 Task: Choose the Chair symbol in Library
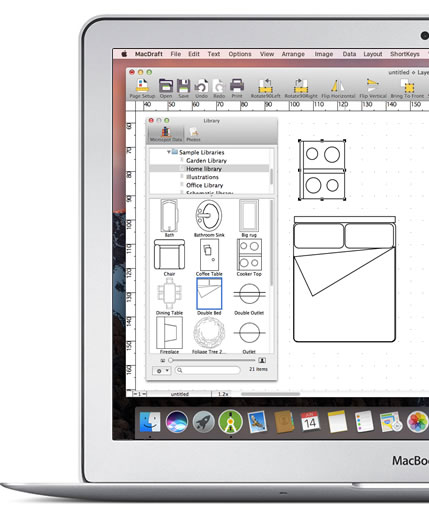169,257
